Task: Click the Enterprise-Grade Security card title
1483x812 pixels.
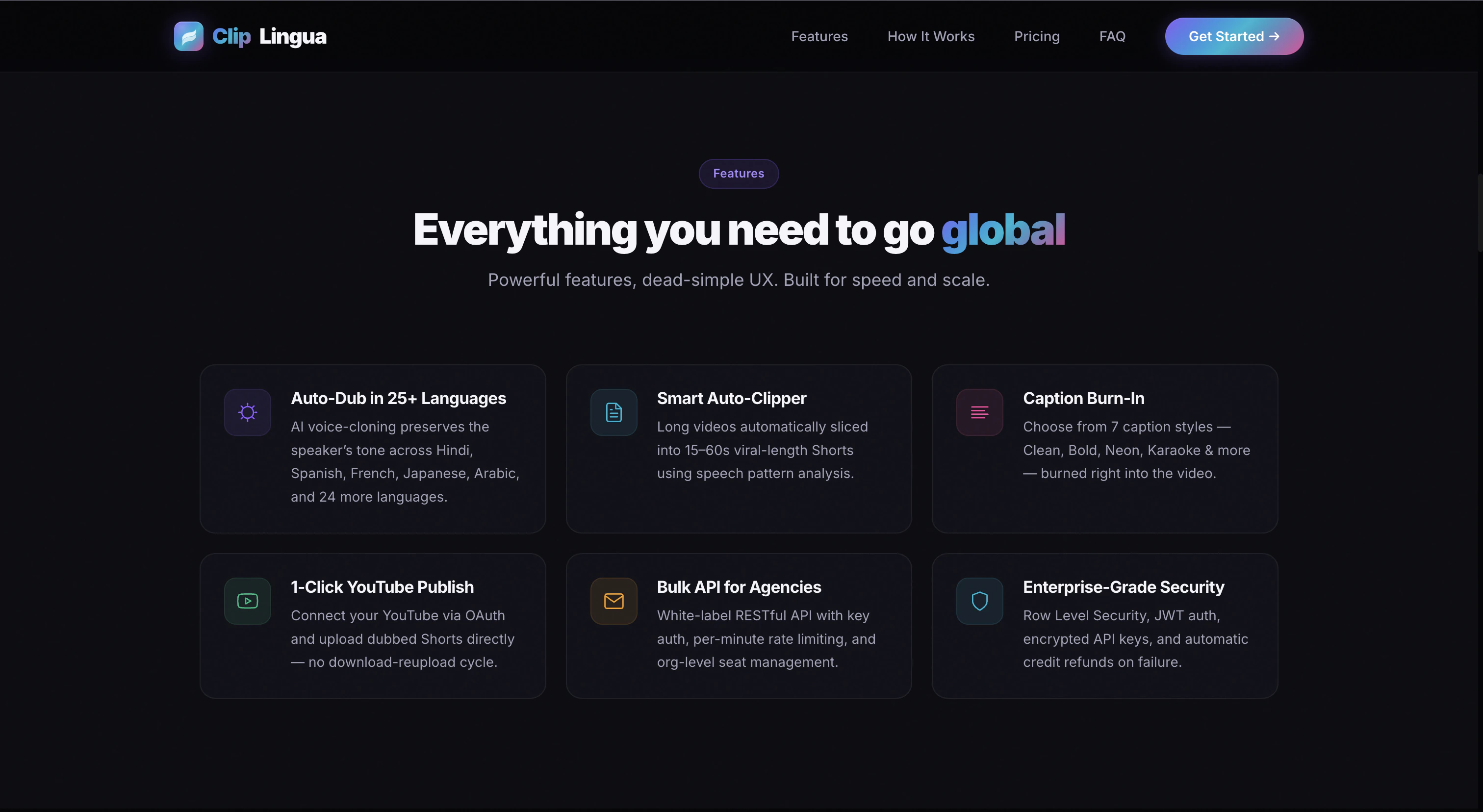Action: pos(1123,587)
